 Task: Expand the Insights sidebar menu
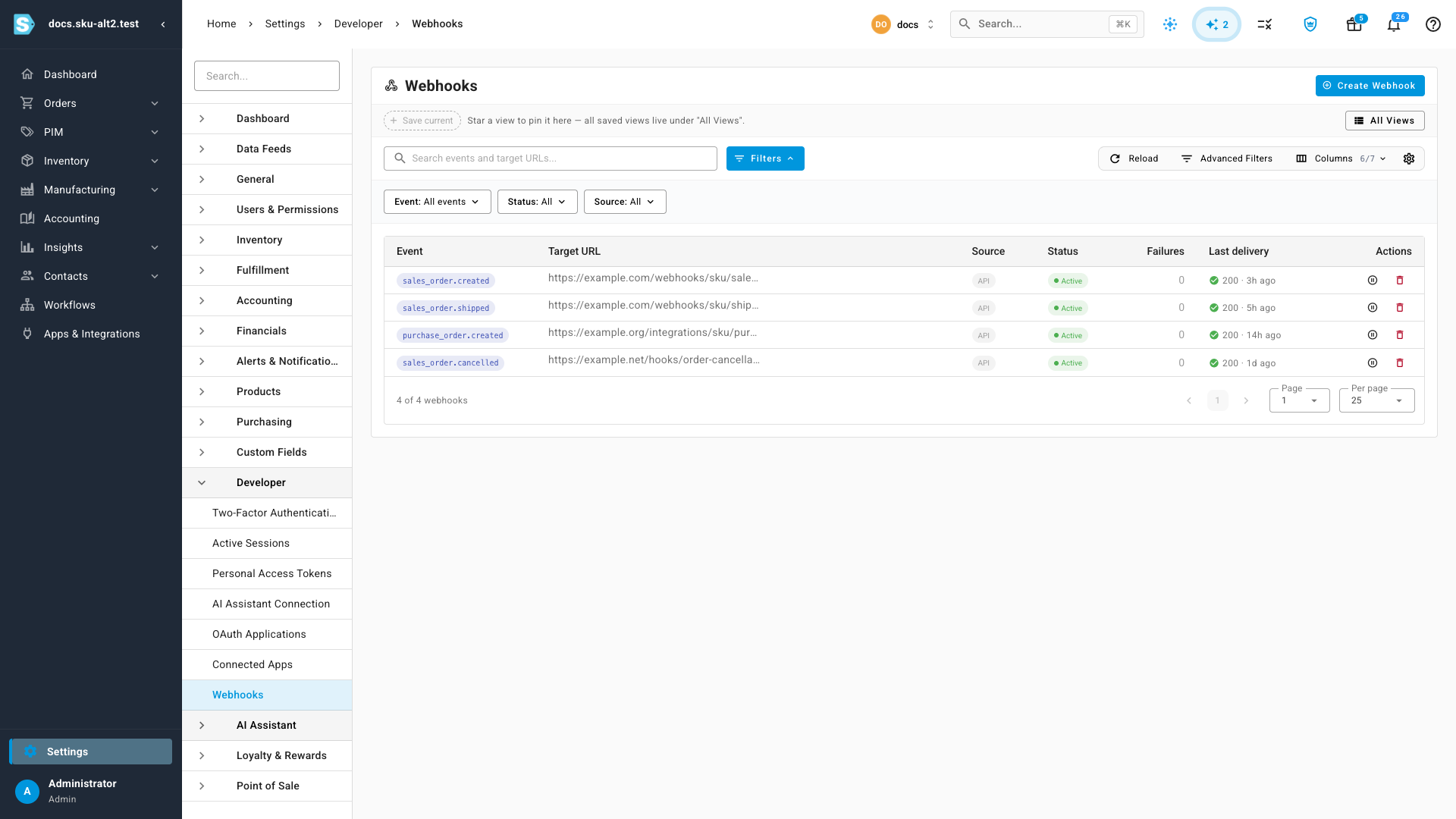pyautogui.click(x=91, y=247)
